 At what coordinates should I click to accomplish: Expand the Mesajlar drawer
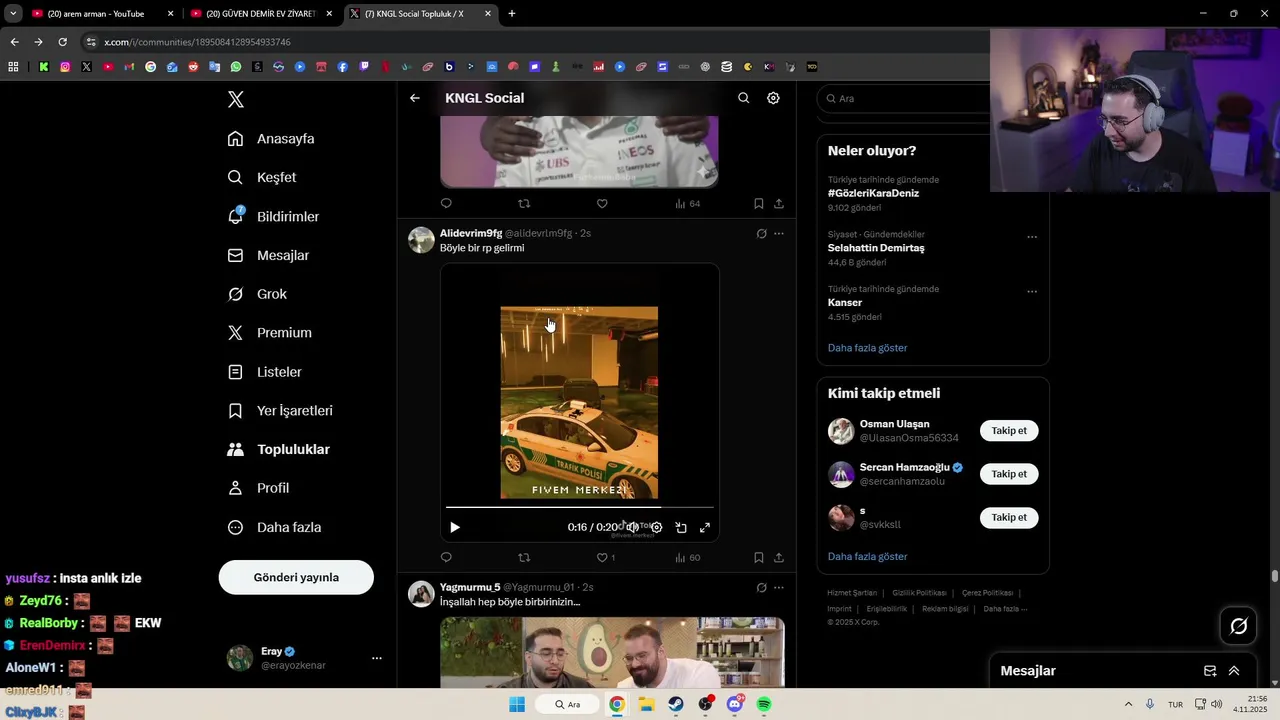pyautogui.click(x=1234, y=671)
